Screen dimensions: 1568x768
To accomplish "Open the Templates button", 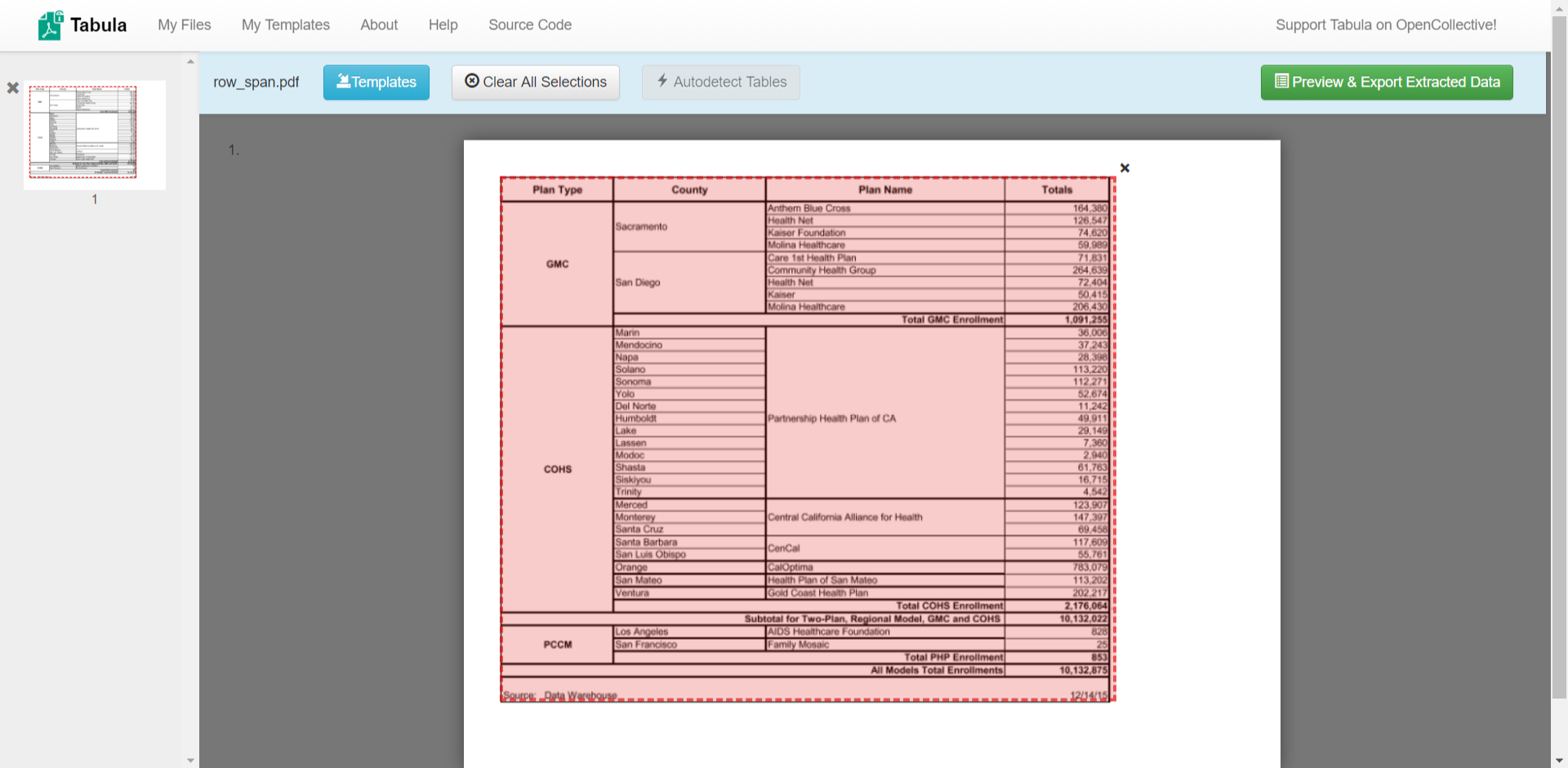I will 376,83.
